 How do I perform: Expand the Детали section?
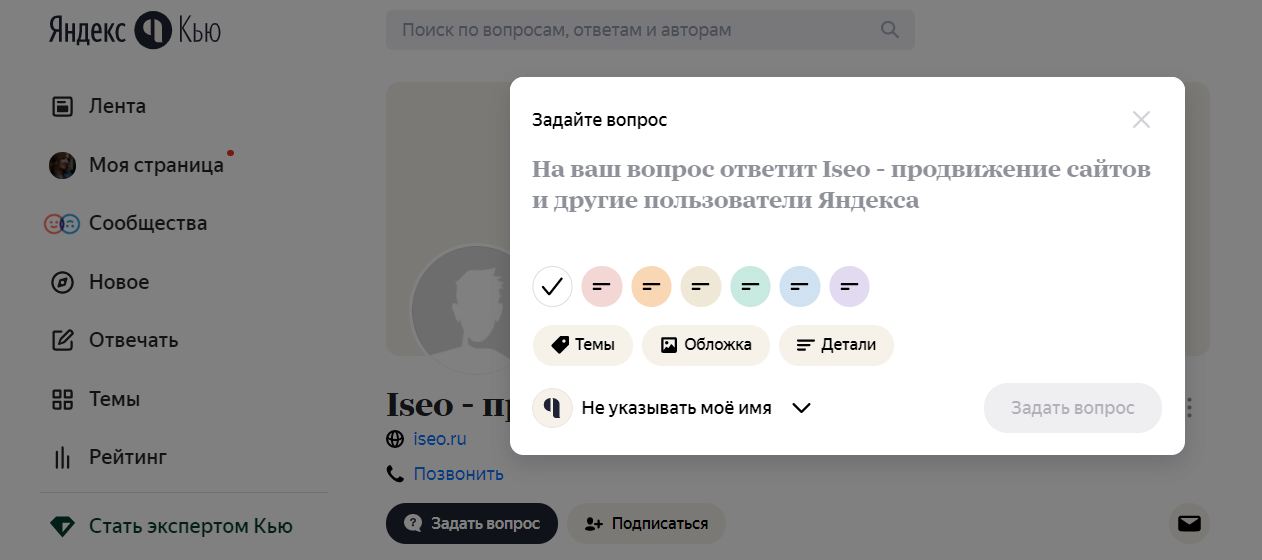tap(836, 345)
